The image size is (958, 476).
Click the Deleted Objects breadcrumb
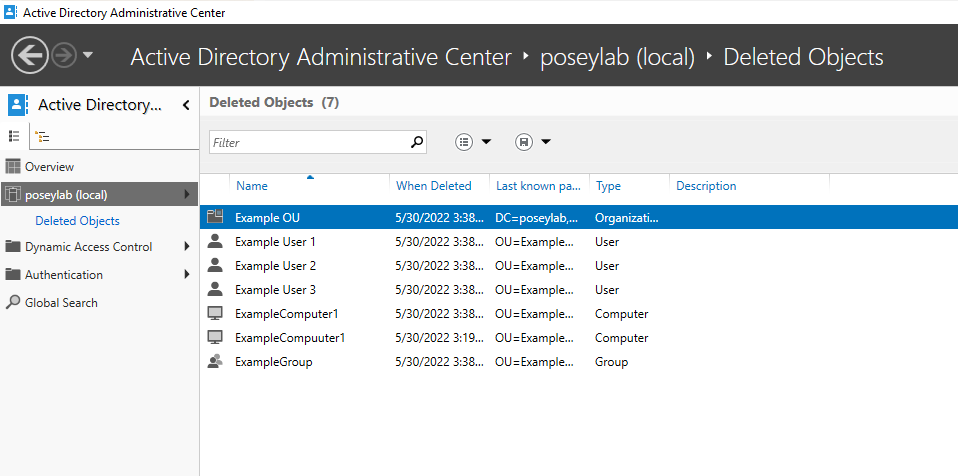coord(803,57)
